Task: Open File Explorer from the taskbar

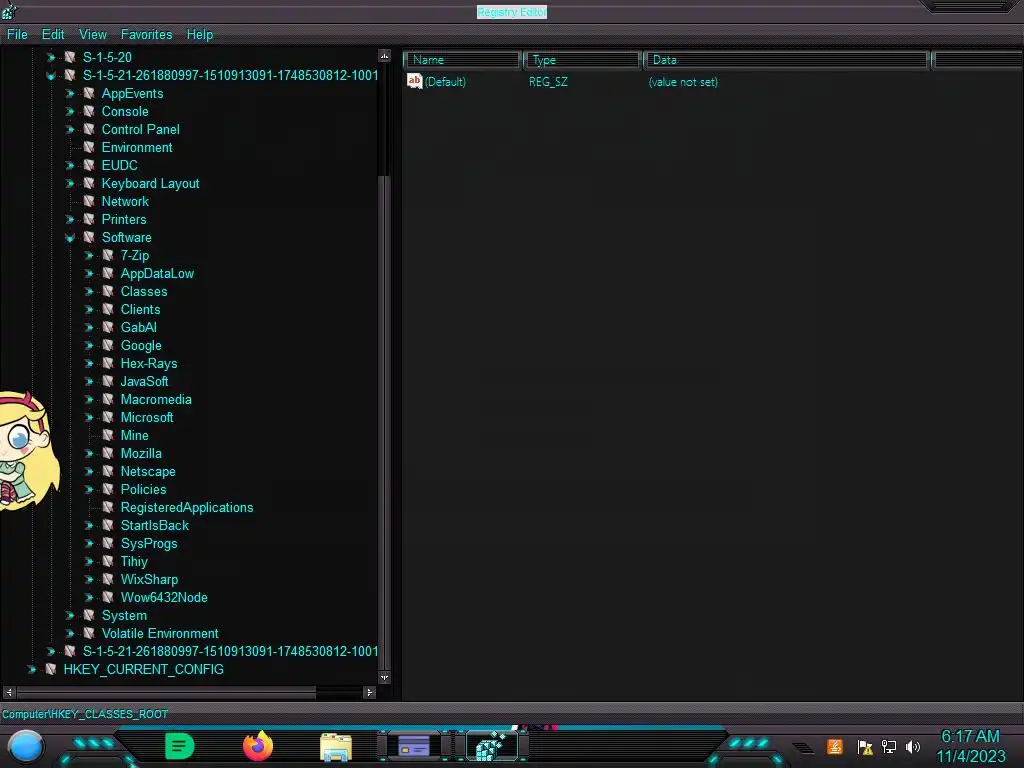Action: point(336,746)
